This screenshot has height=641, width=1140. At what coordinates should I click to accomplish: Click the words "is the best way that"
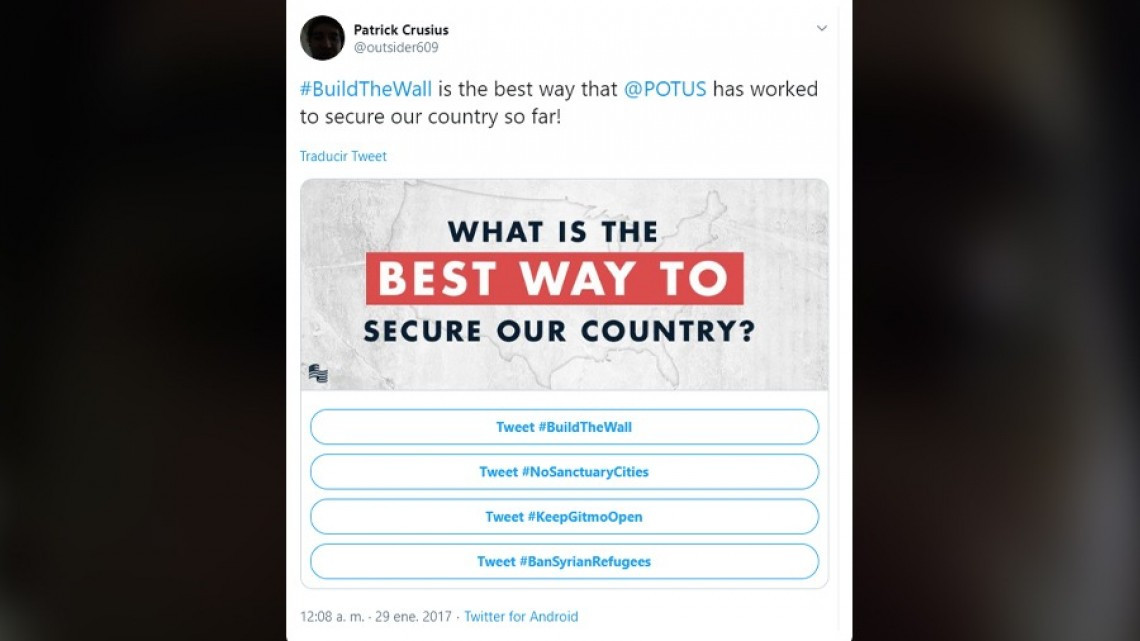pos(528,89)
